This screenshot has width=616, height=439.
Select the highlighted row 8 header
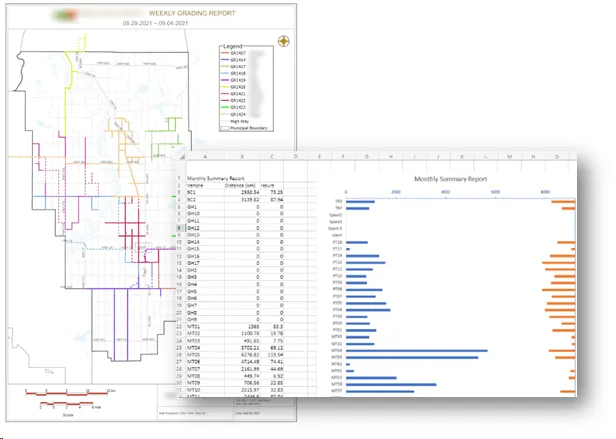pyautogui.click(x=180, y=228)
